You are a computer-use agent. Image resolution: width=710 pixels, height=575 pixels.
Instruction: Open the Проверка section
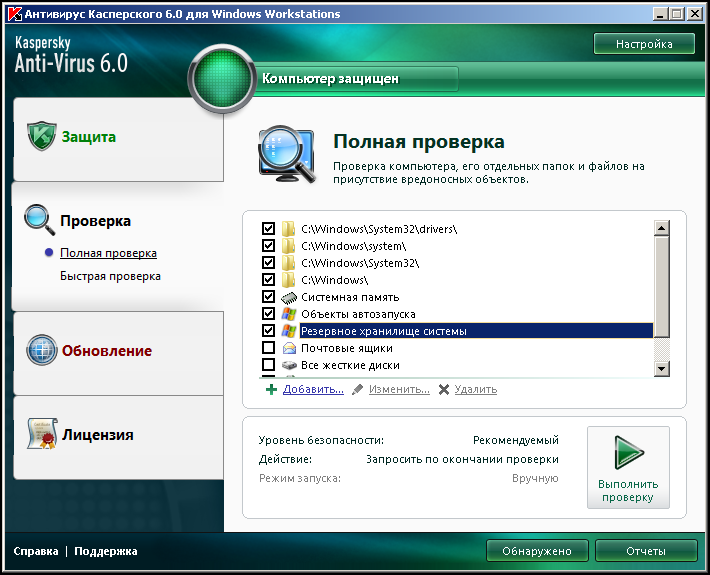95,220
